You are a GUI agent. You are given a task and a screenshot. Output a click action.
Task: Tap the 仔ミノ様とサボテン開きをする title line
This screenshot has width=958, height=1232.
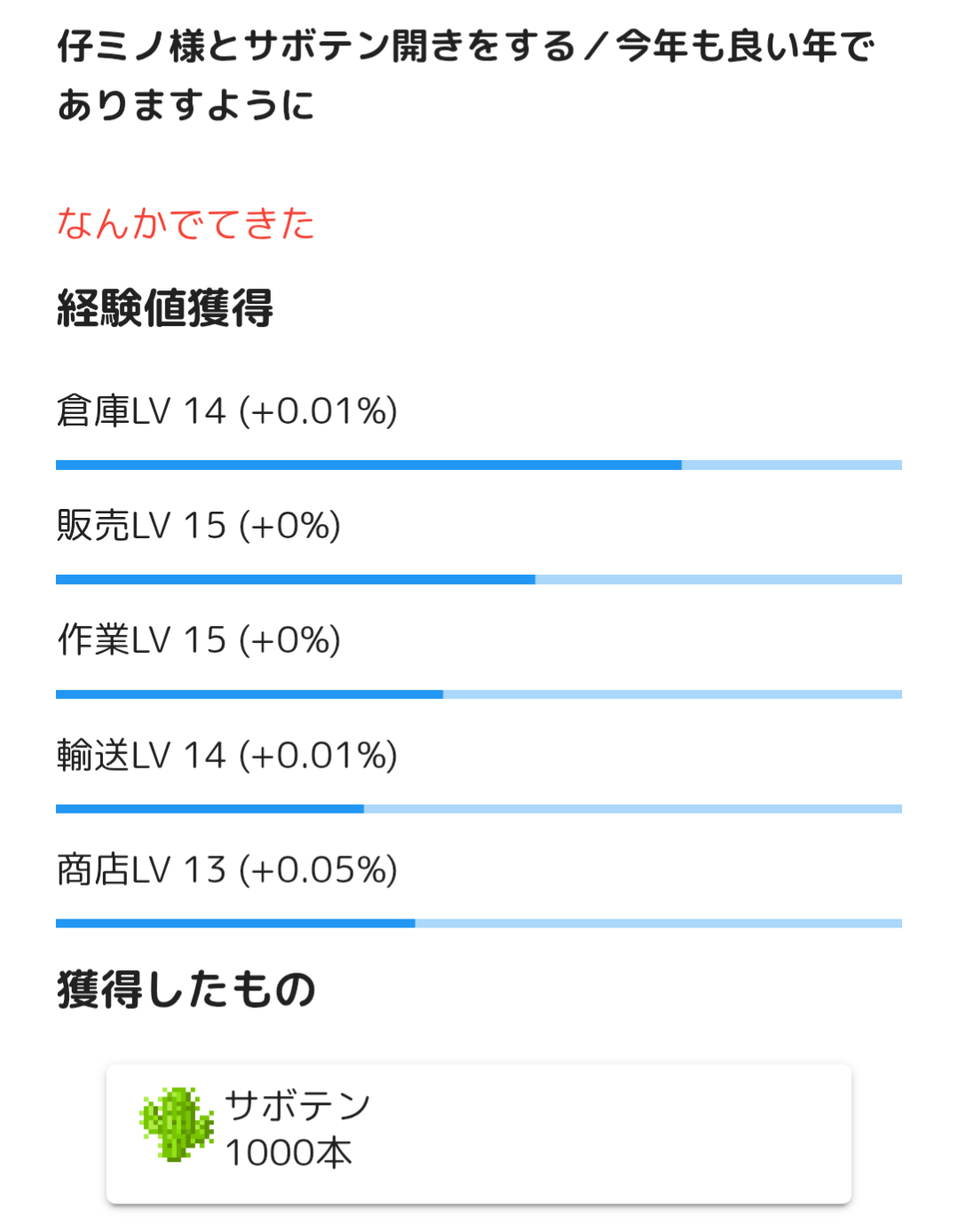465,46
